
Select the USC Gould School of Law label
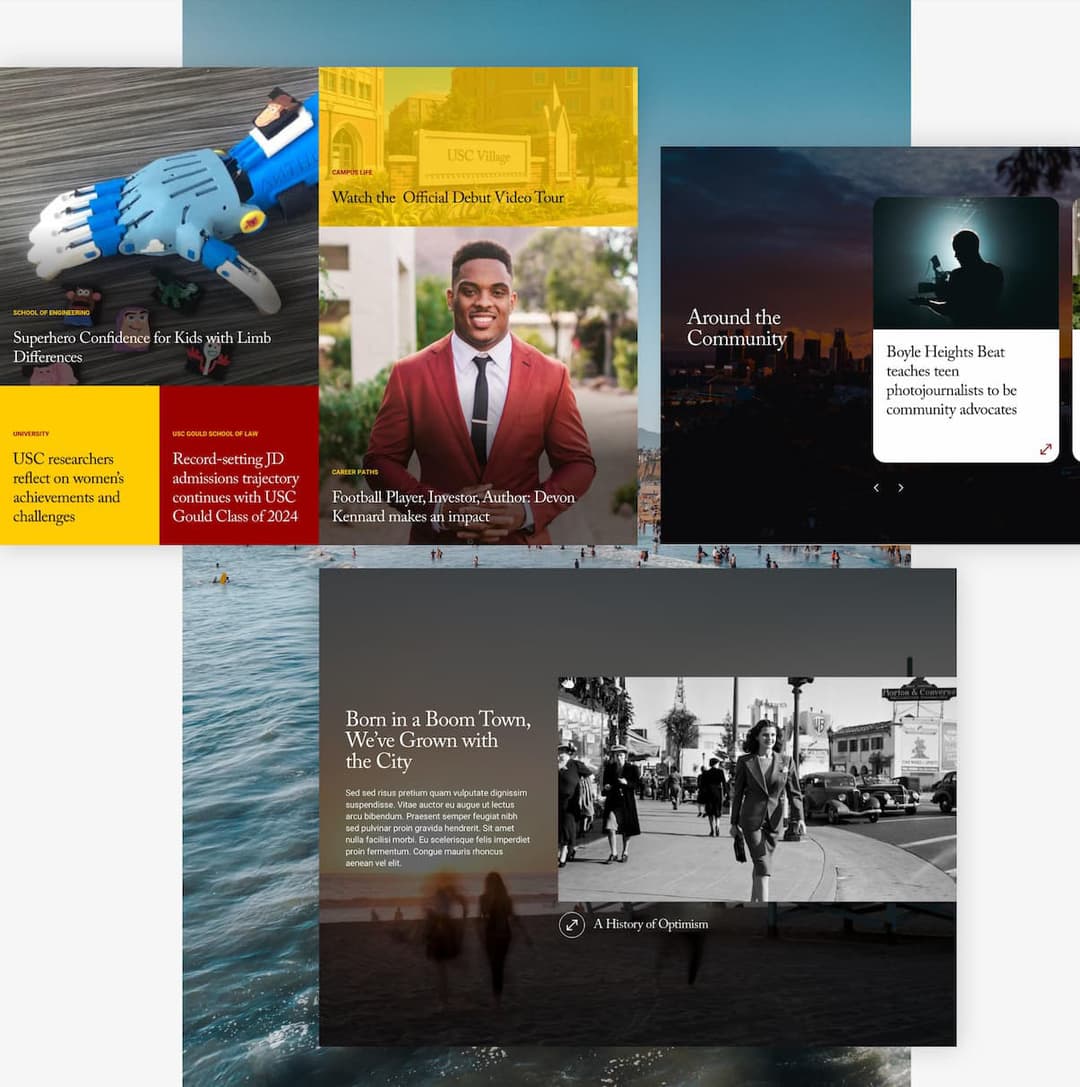[x=215, y=434]
